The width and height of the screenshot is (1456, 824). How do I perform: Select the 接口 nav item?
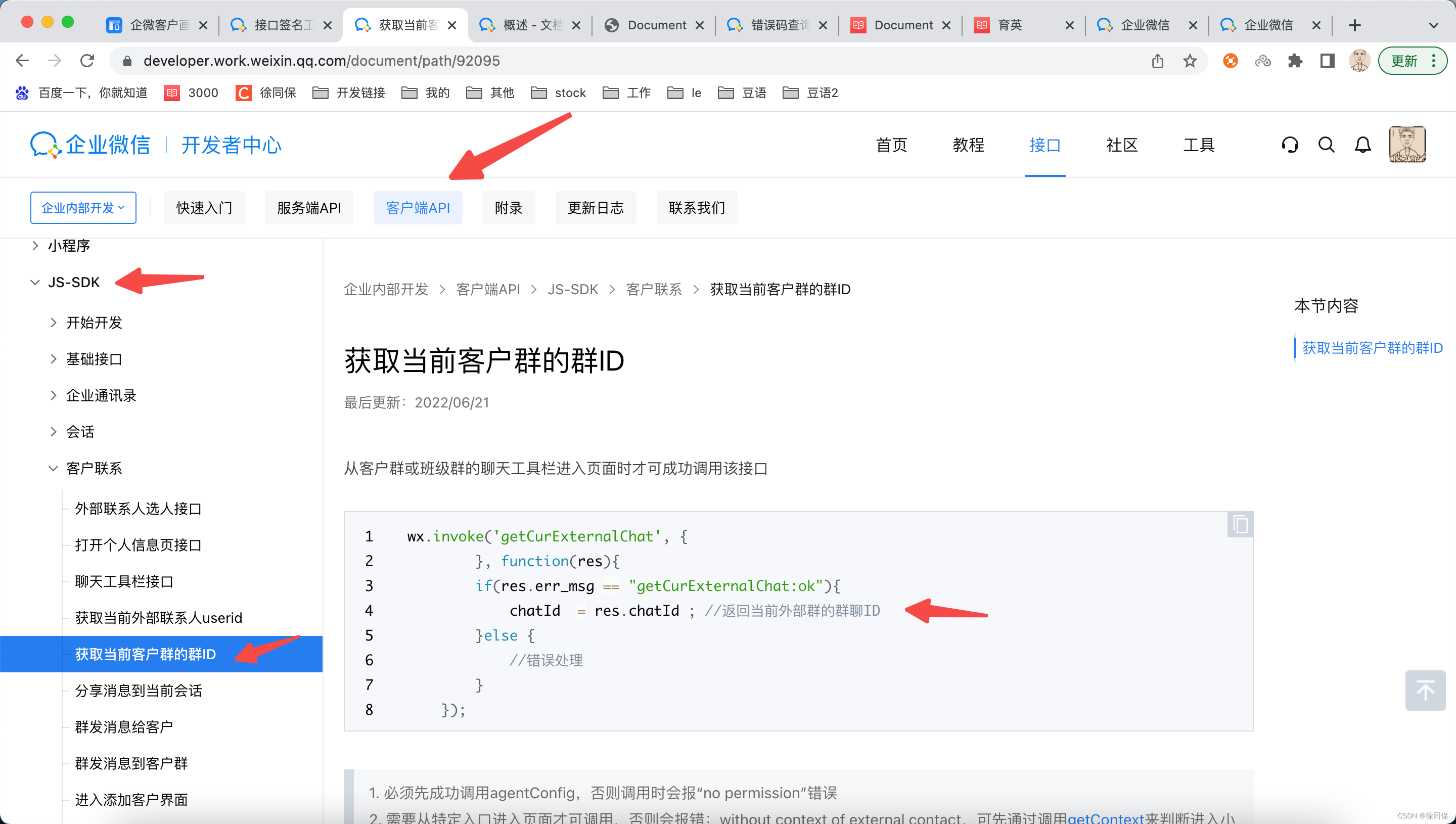tap(1045, 145)
